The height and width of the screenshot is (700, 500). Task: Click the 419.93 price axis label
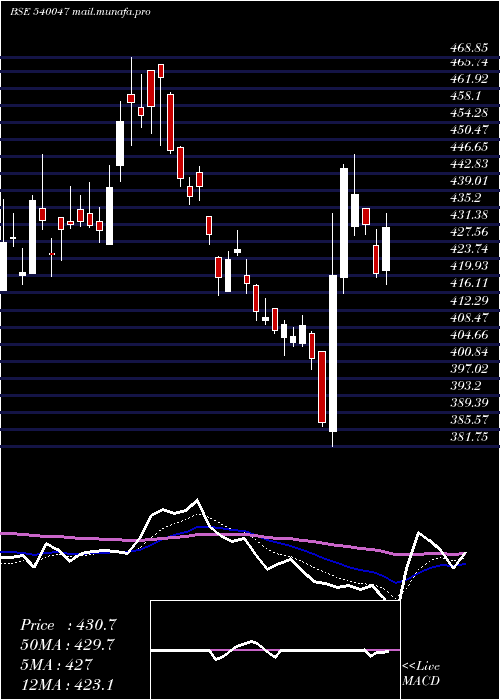(x=469, y=266)
